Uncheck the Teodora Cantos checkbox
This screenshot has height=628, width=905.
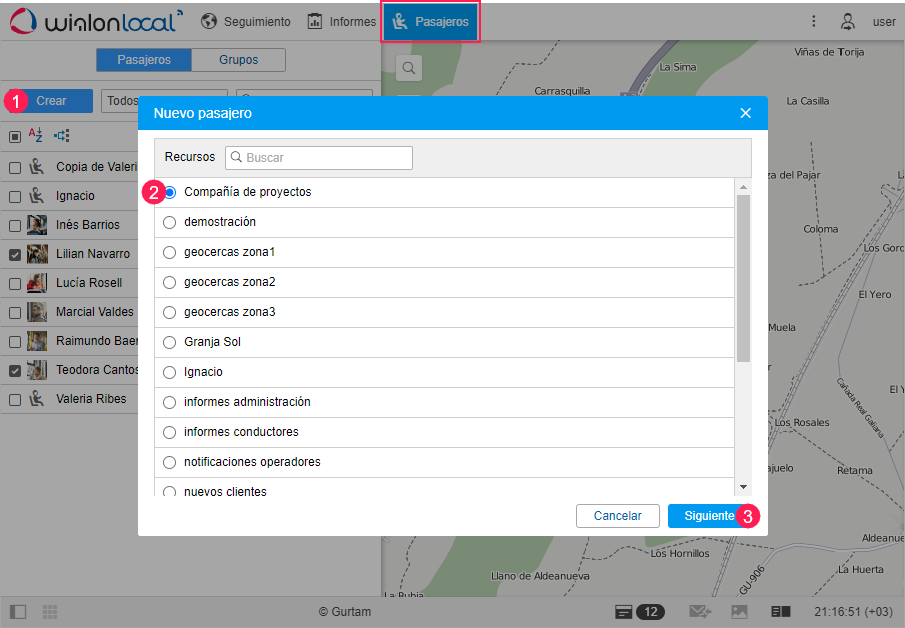coord(15,371)
